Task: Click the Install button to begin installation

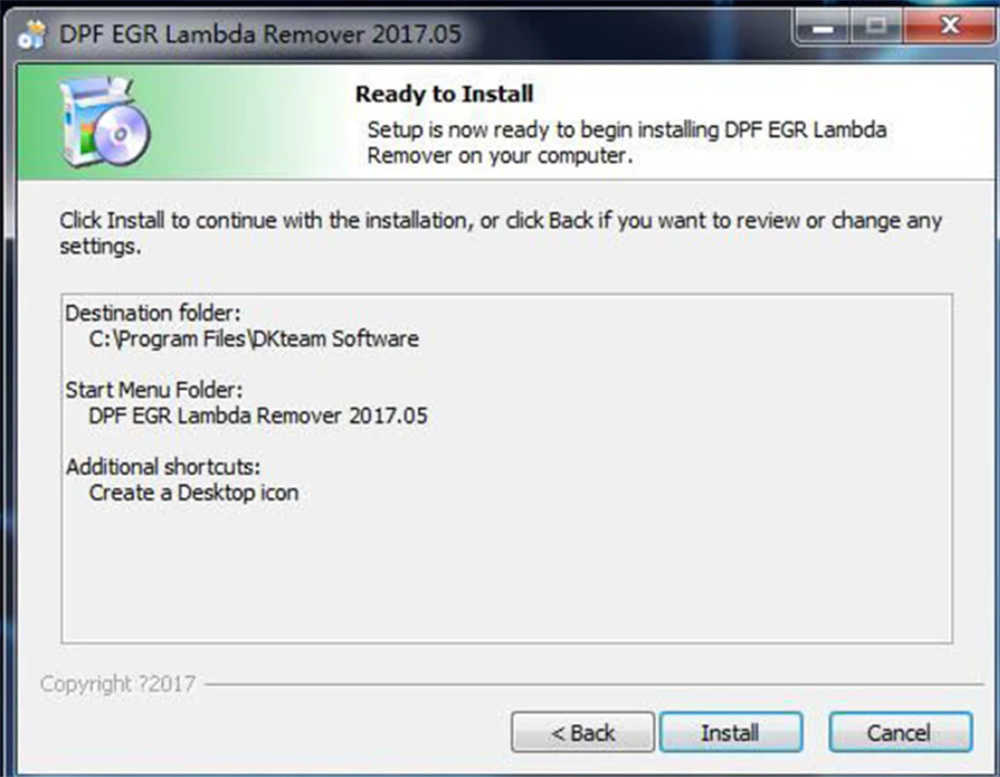Action: 731,732
